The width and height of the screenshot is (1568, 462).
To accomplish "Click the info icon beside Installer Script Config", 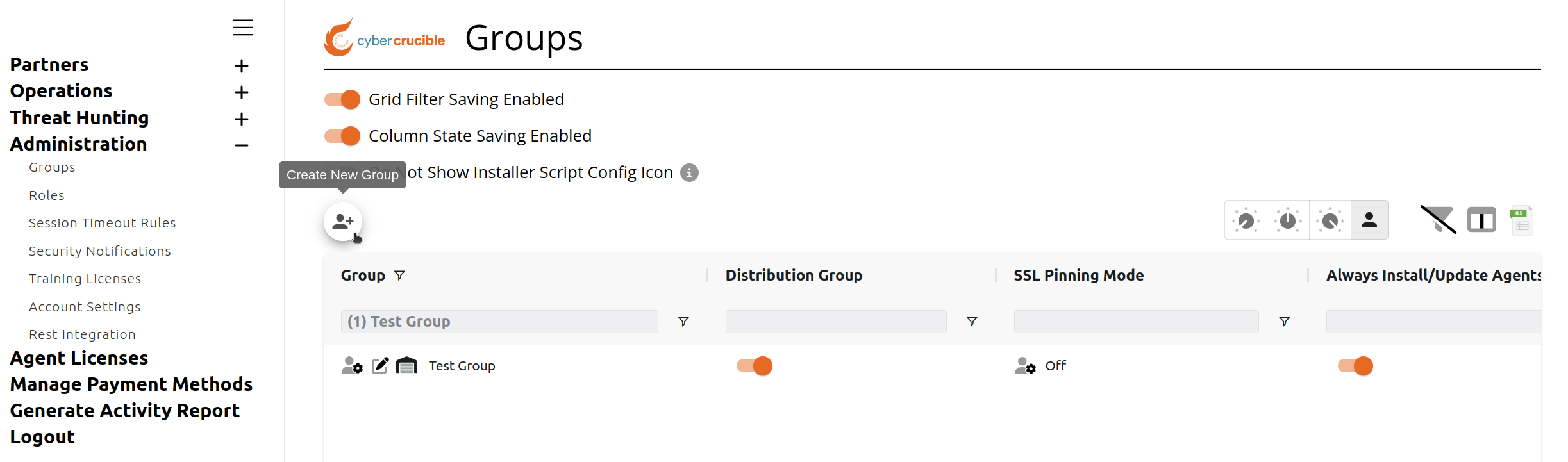I will (x=689, y=172).
